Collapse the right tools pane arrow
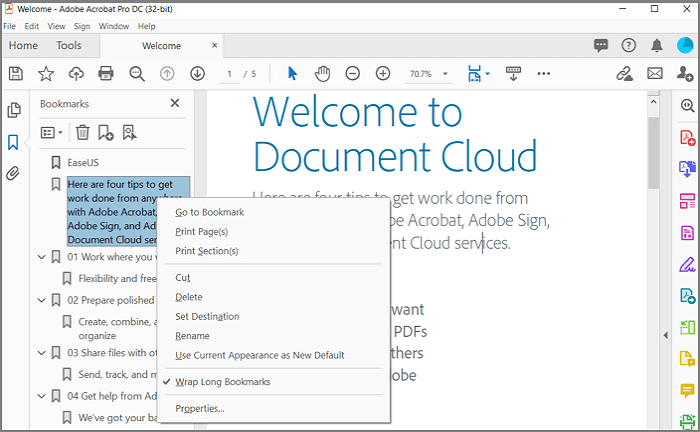The width and height of the screenshot is (700, 432). [666, 335]
